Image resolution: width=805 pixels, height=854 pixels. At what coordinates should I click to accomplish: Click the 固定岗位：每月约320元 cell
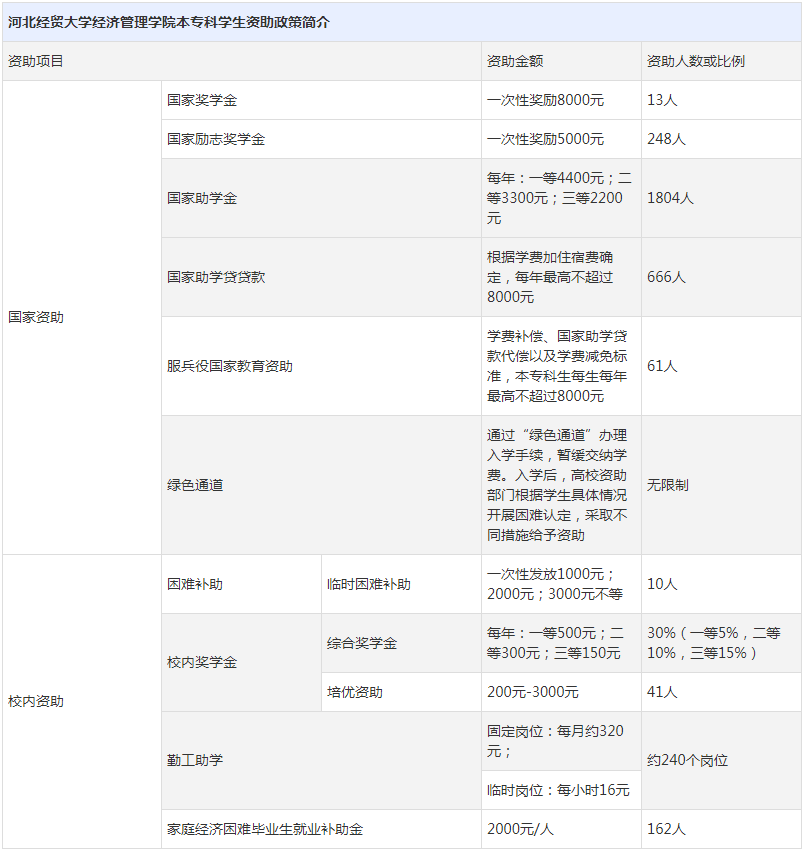point(562,741)
